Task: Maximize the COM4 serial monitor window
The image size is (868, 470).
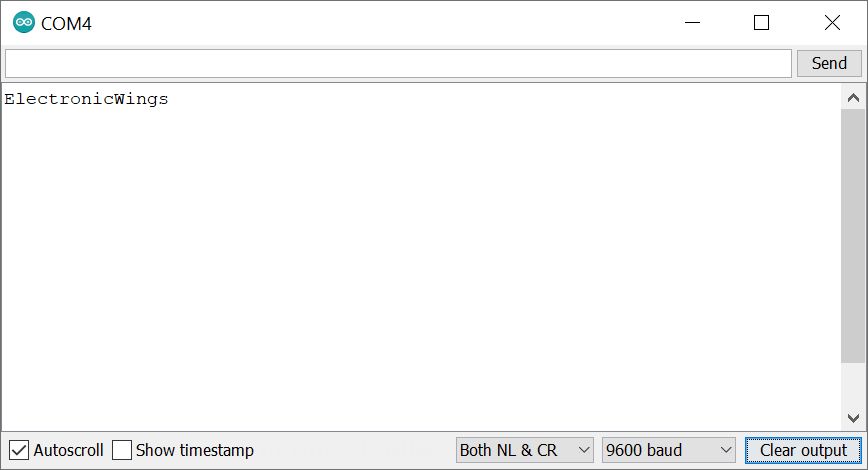Action: pos(761,23)
